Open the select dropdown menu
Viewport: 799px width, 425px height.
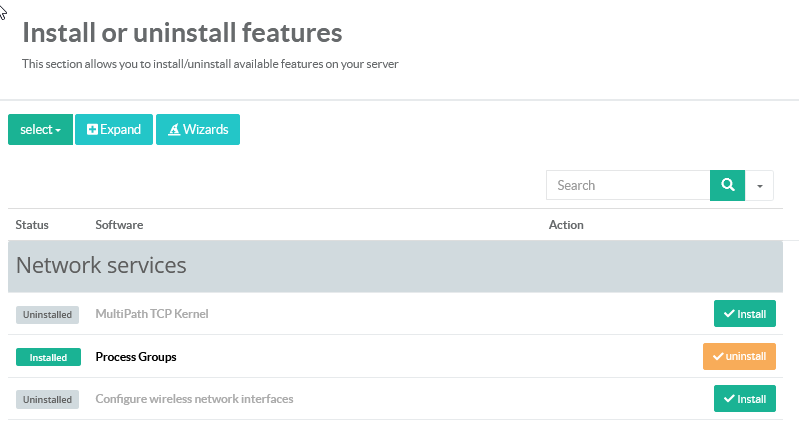[40, 130]
